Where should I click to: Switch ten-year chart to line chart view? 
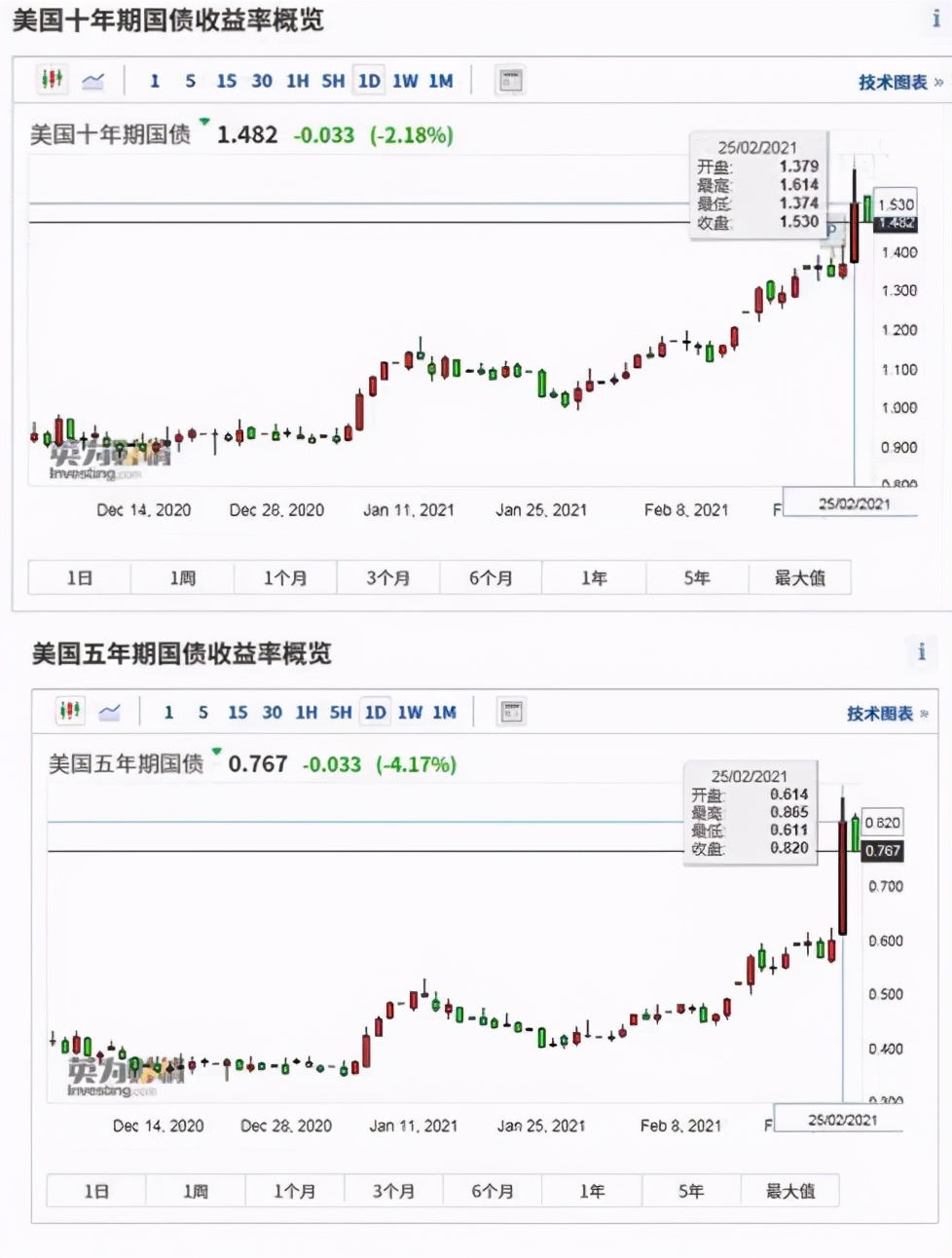pos(93,81)
